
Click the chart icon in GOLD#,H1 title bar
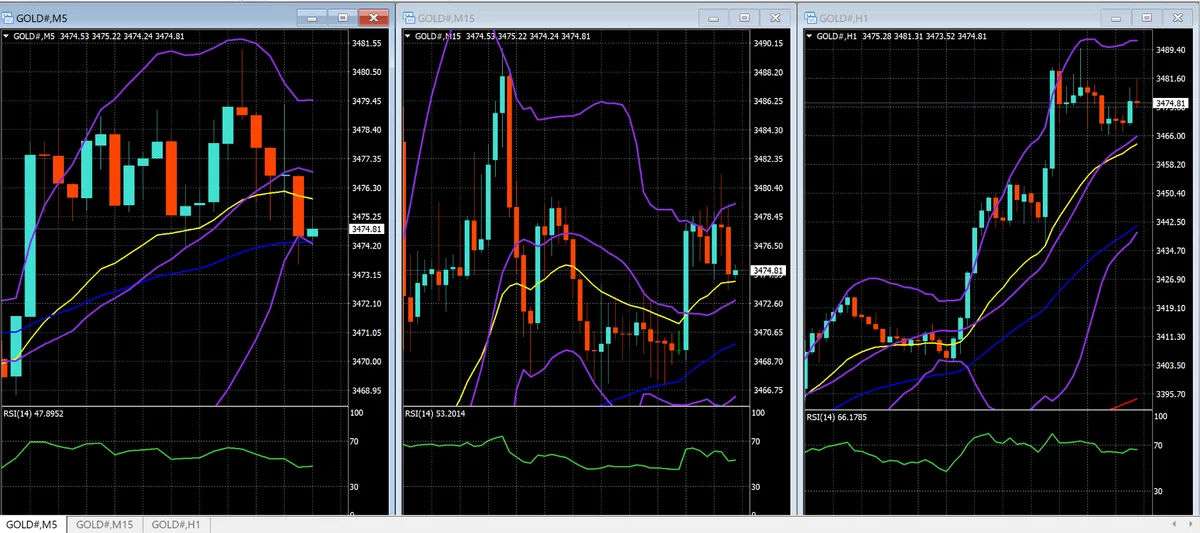pos(811,18)
